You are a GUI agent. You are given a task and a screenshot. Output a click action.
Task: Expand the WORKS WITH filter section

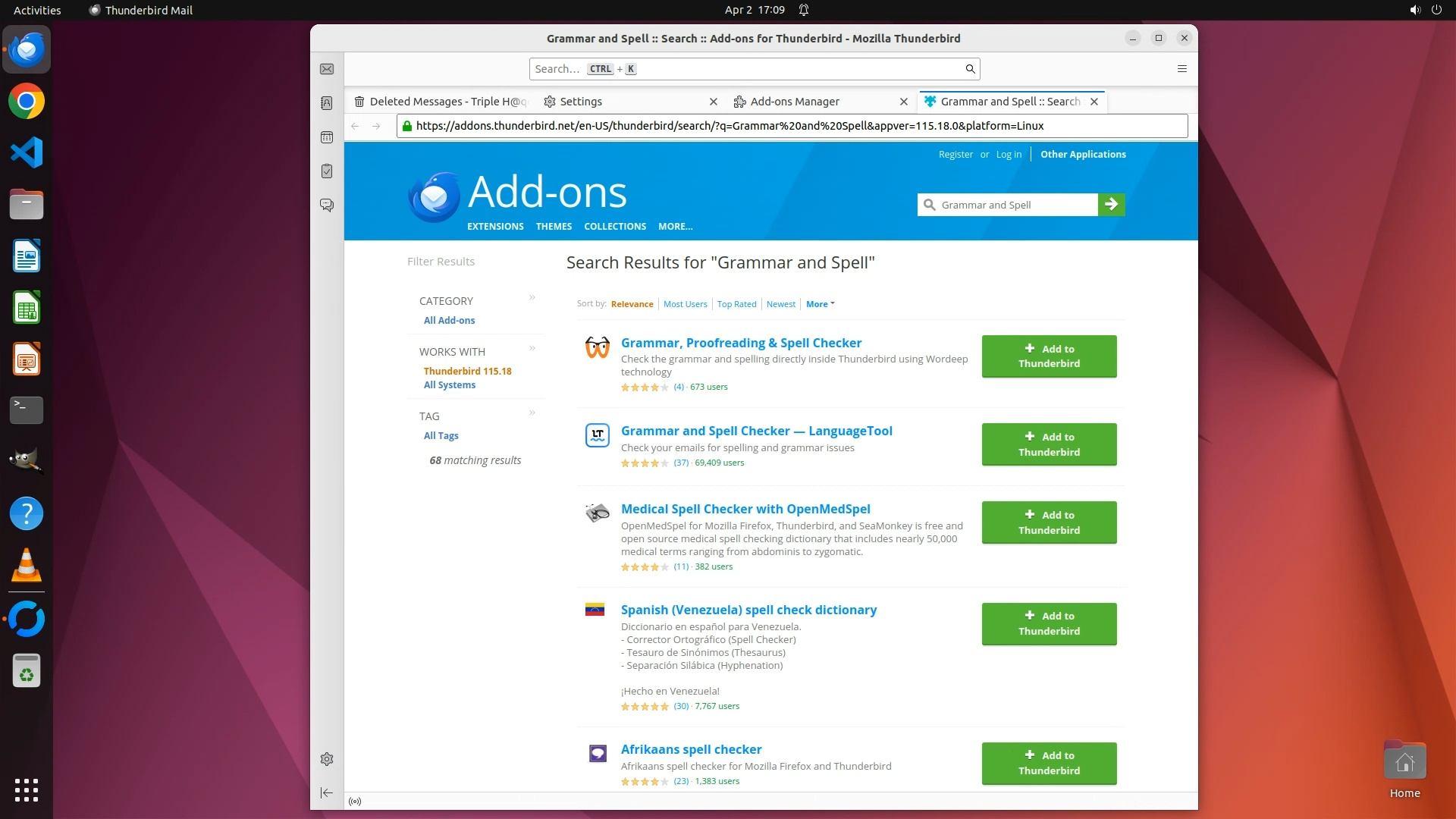(x=532, y=348)
